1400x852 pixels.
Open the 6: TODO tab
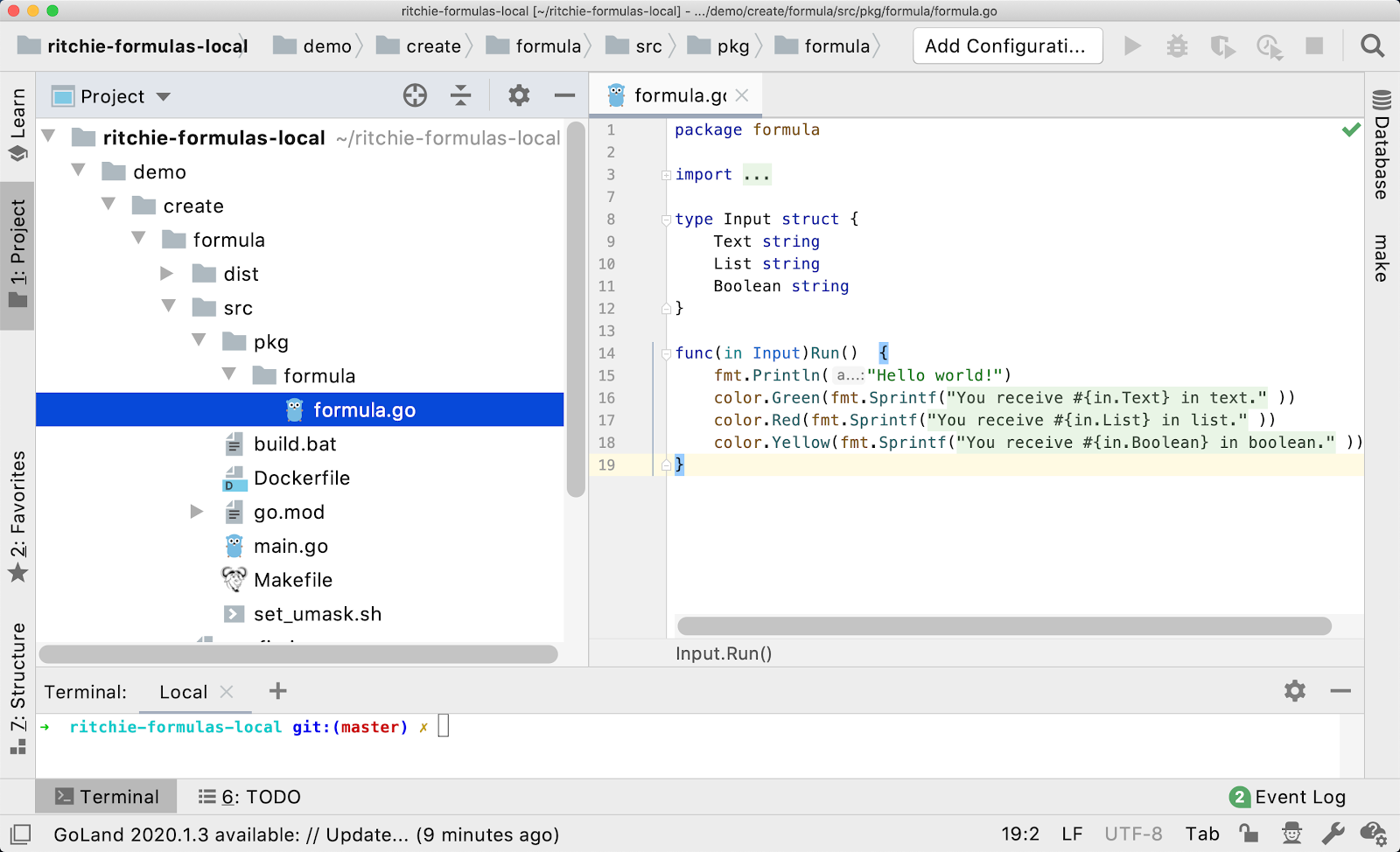(249, 797)
